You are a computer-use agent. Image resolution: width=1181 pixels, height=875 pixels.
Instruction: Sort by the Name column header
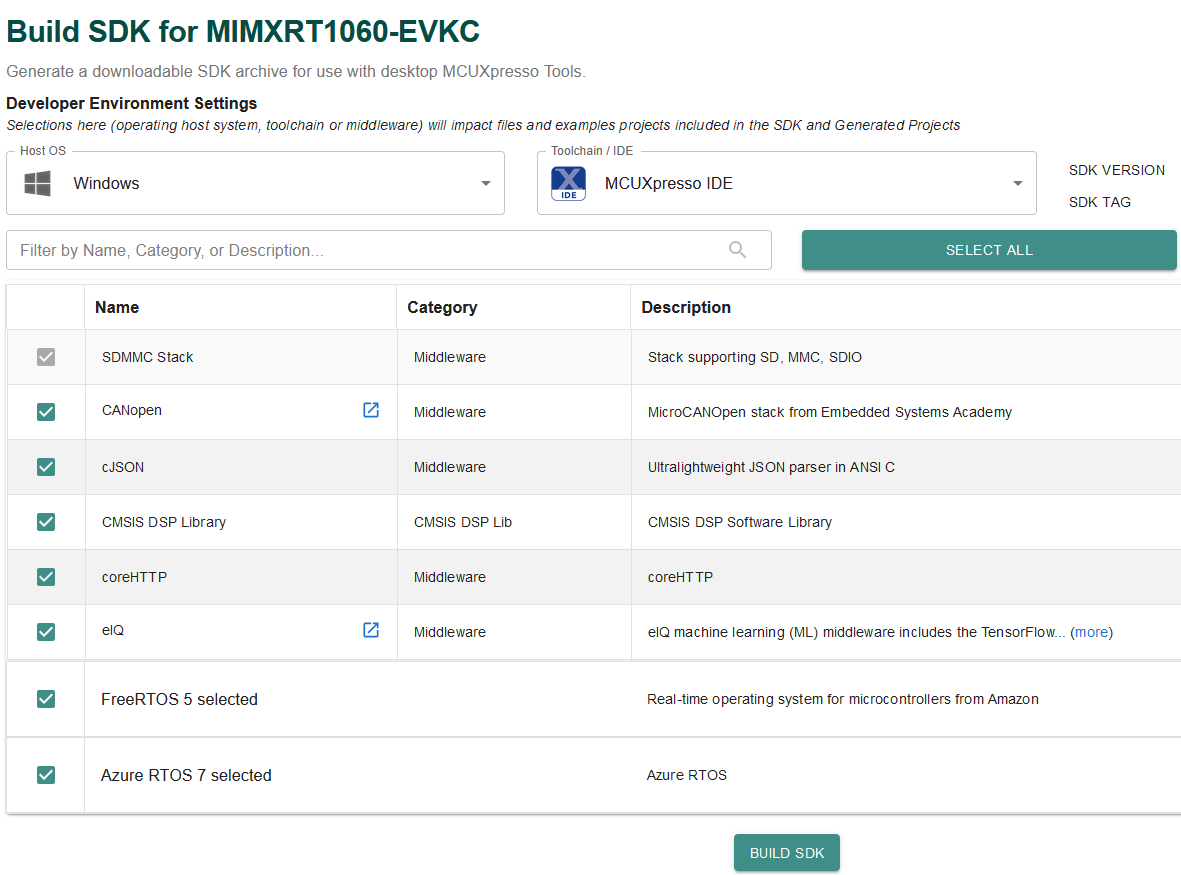[x=117, y=307]
